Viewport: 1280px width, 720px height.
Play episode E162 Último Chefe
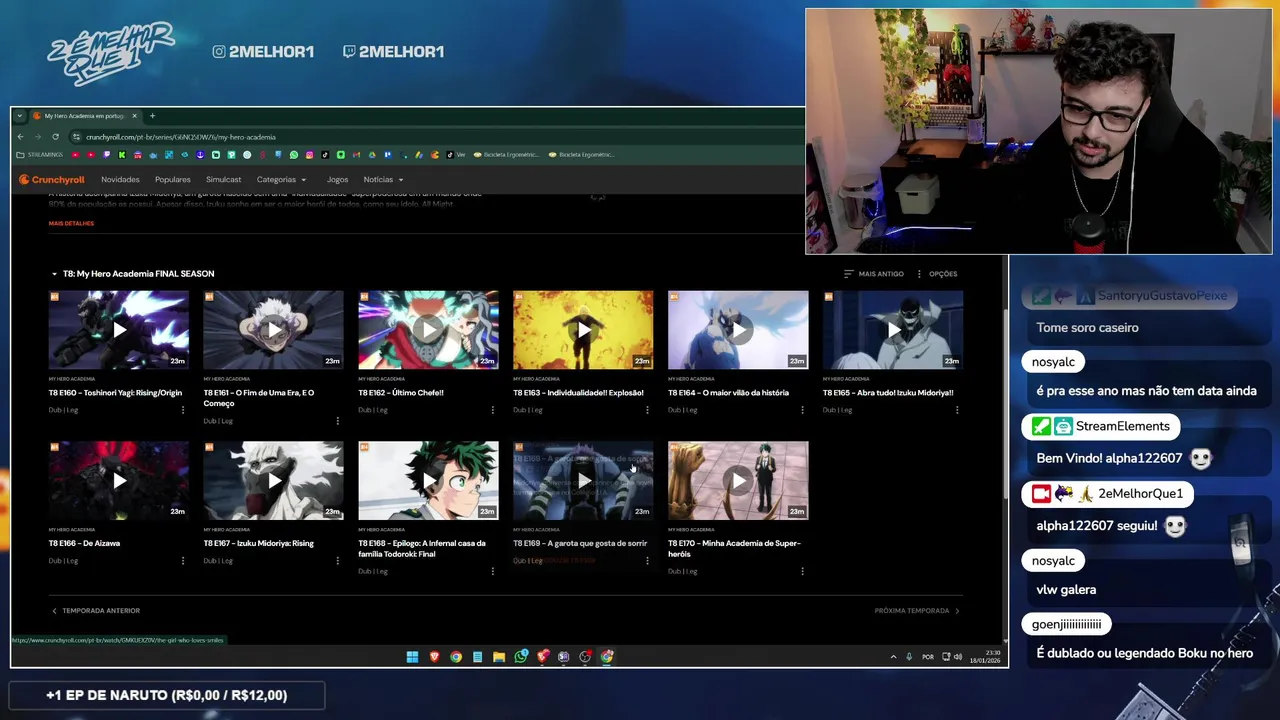pyautogui.click(x=428, y=330)
